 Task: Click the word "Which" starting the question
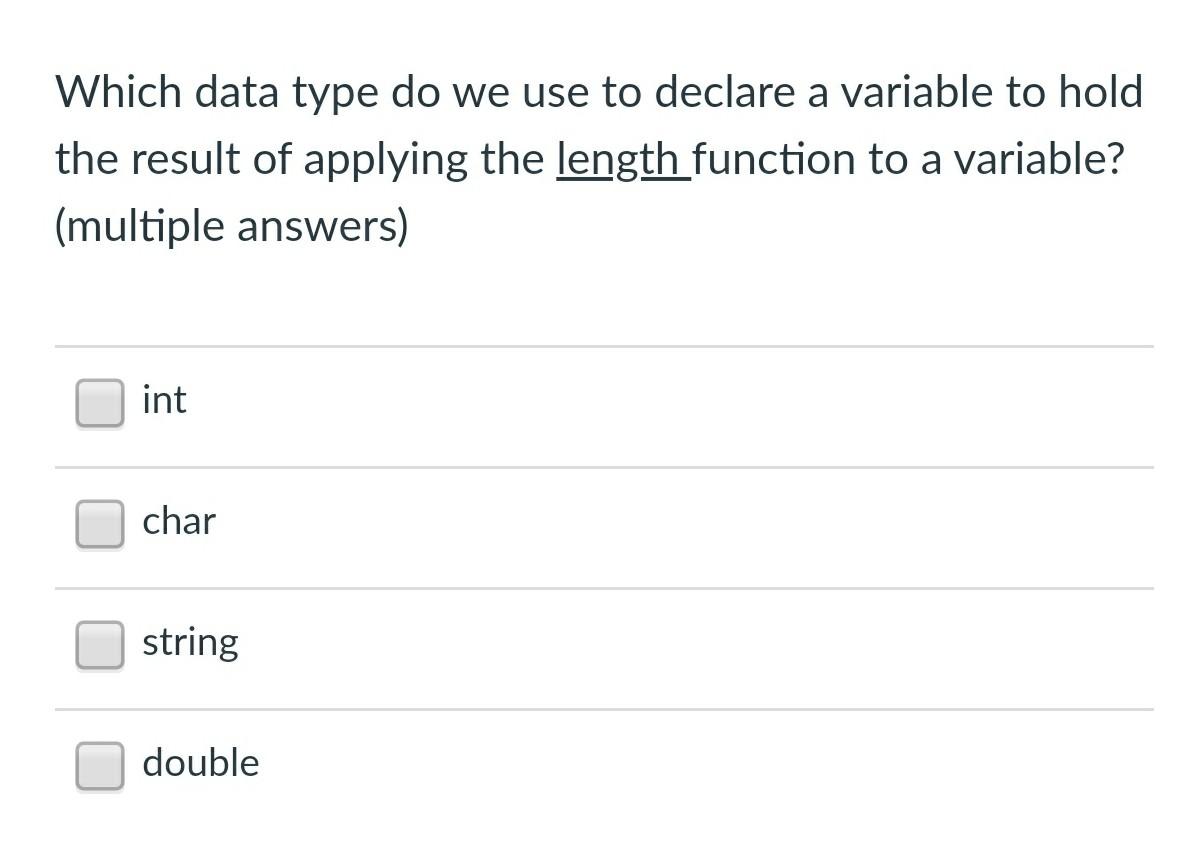tap(119, 92)
